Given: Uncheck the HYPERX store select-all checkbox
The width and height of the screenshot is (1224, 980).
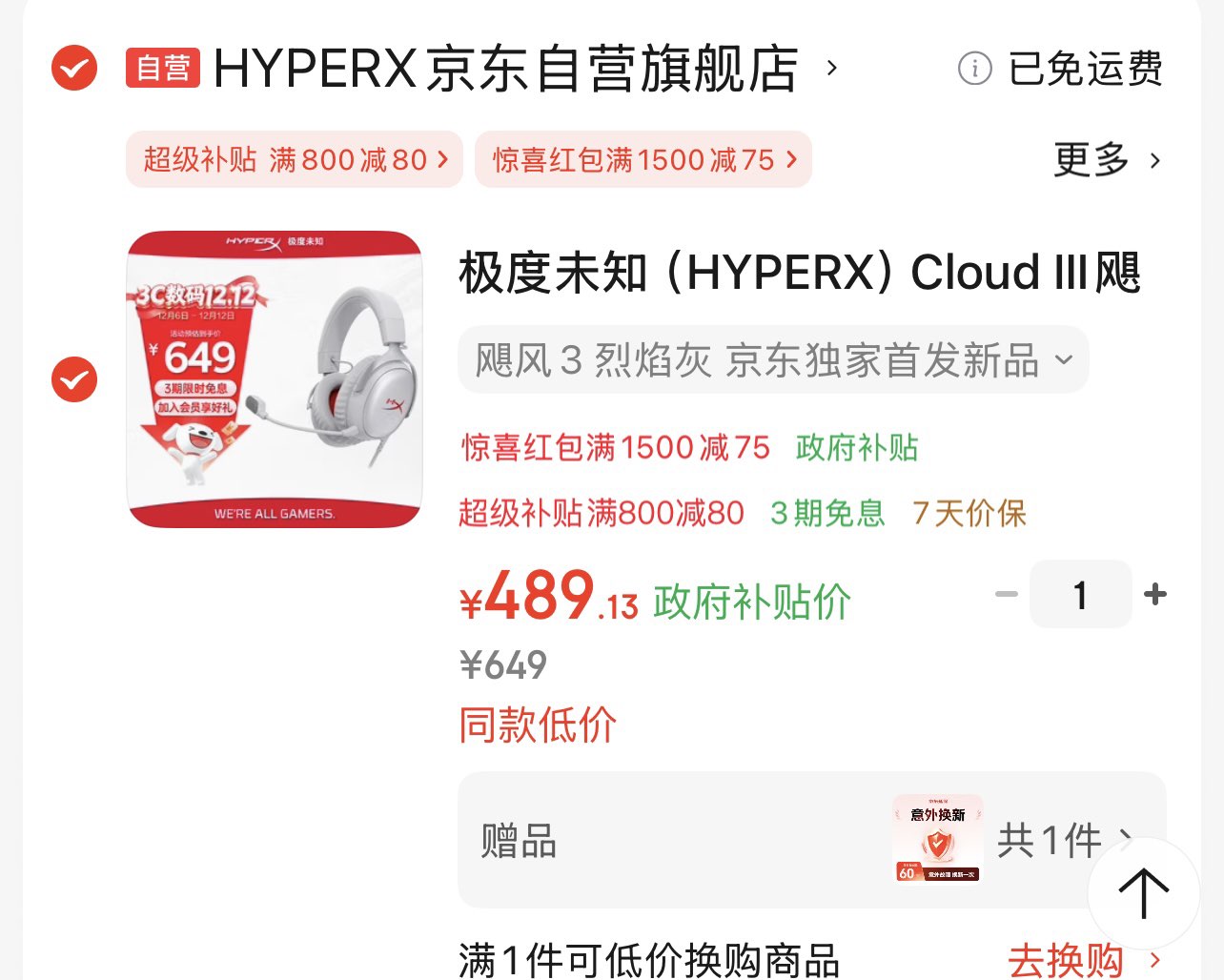Looking at the screenshot, I should pos(74,69).
